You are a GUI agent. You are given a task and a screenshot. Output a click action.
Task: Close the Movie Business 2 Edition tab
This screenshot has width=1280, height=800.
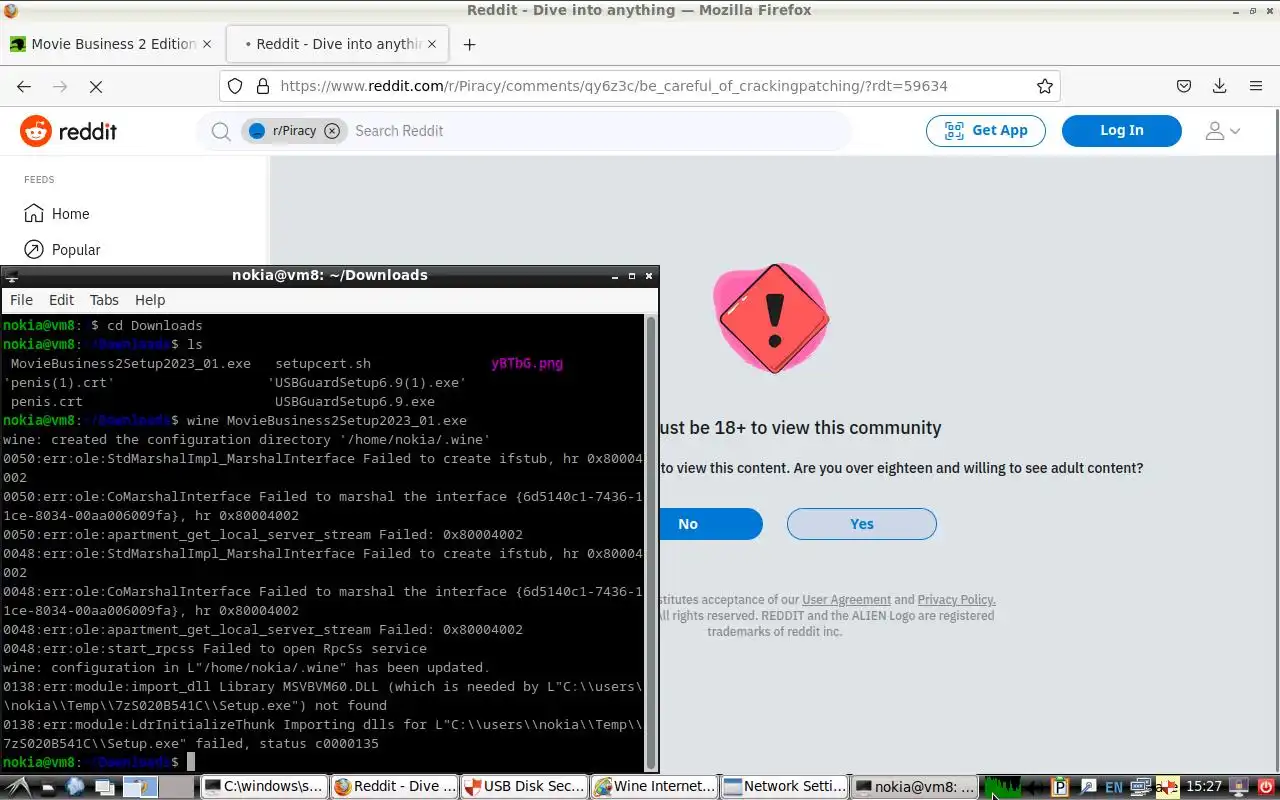[207, 44]
